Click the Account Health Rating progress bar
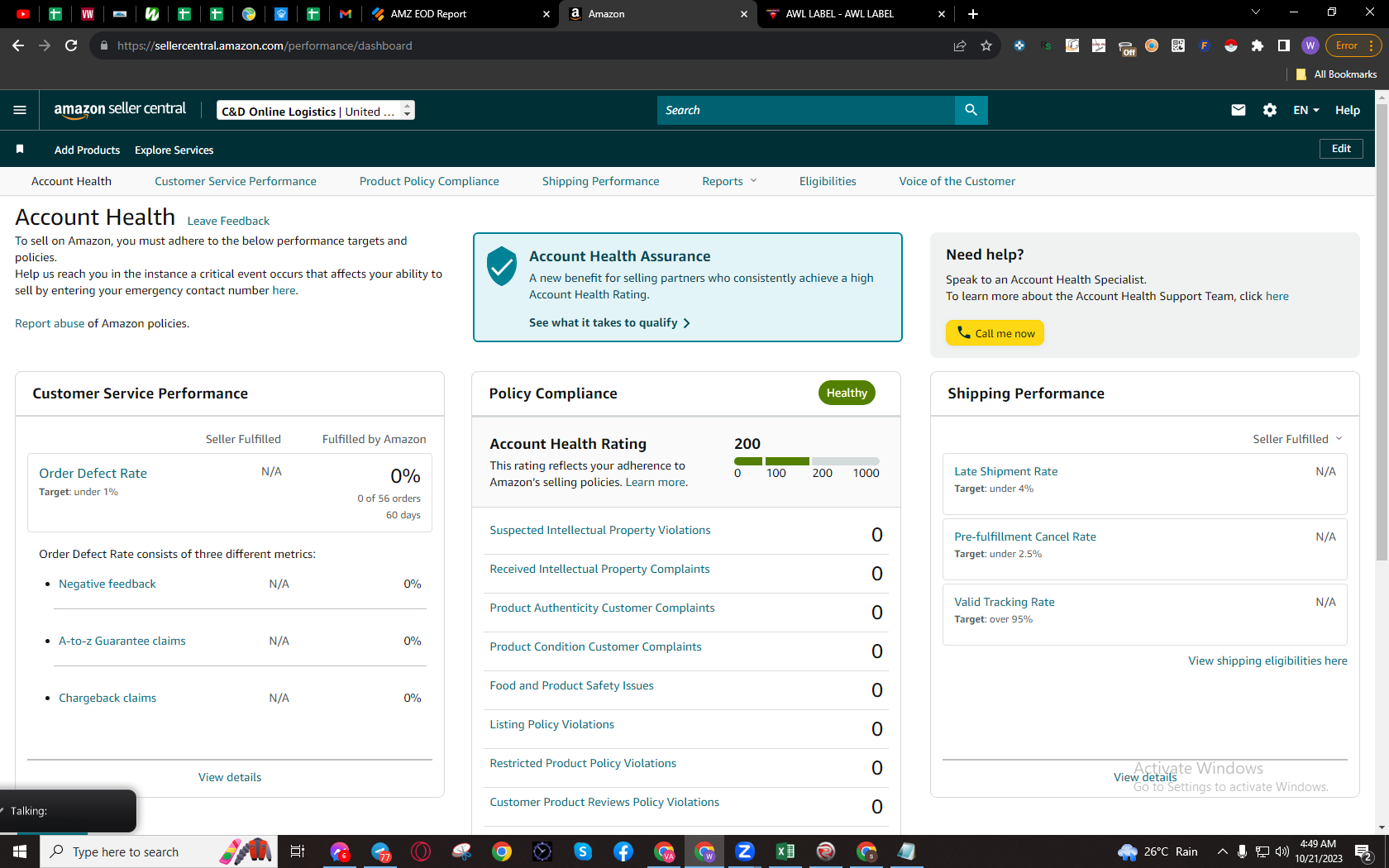 806,460
